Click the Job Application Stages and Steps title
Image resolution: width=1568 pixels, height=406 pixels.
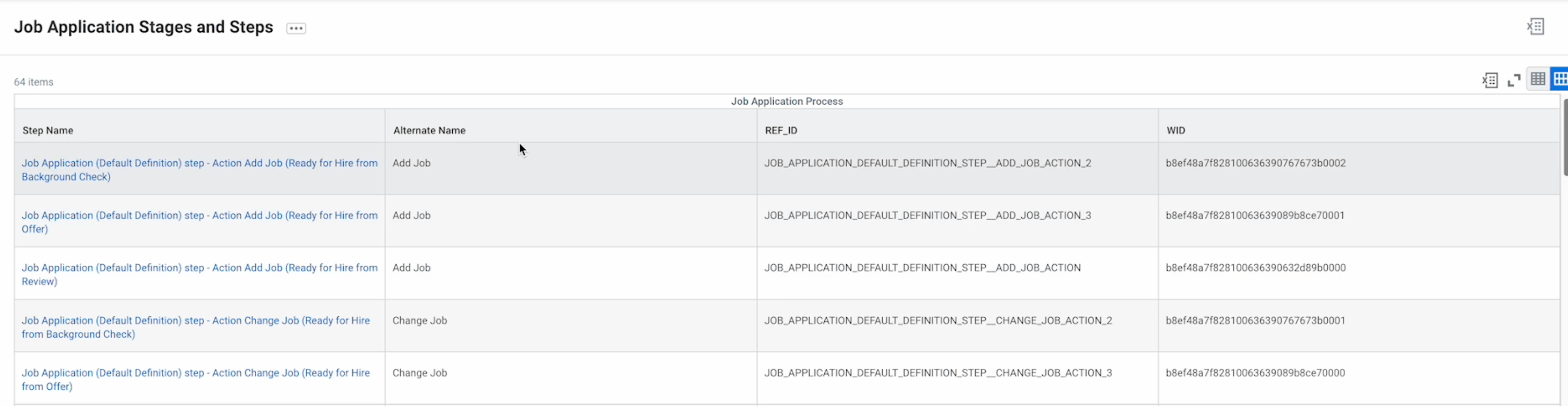[x=144, y=27]
